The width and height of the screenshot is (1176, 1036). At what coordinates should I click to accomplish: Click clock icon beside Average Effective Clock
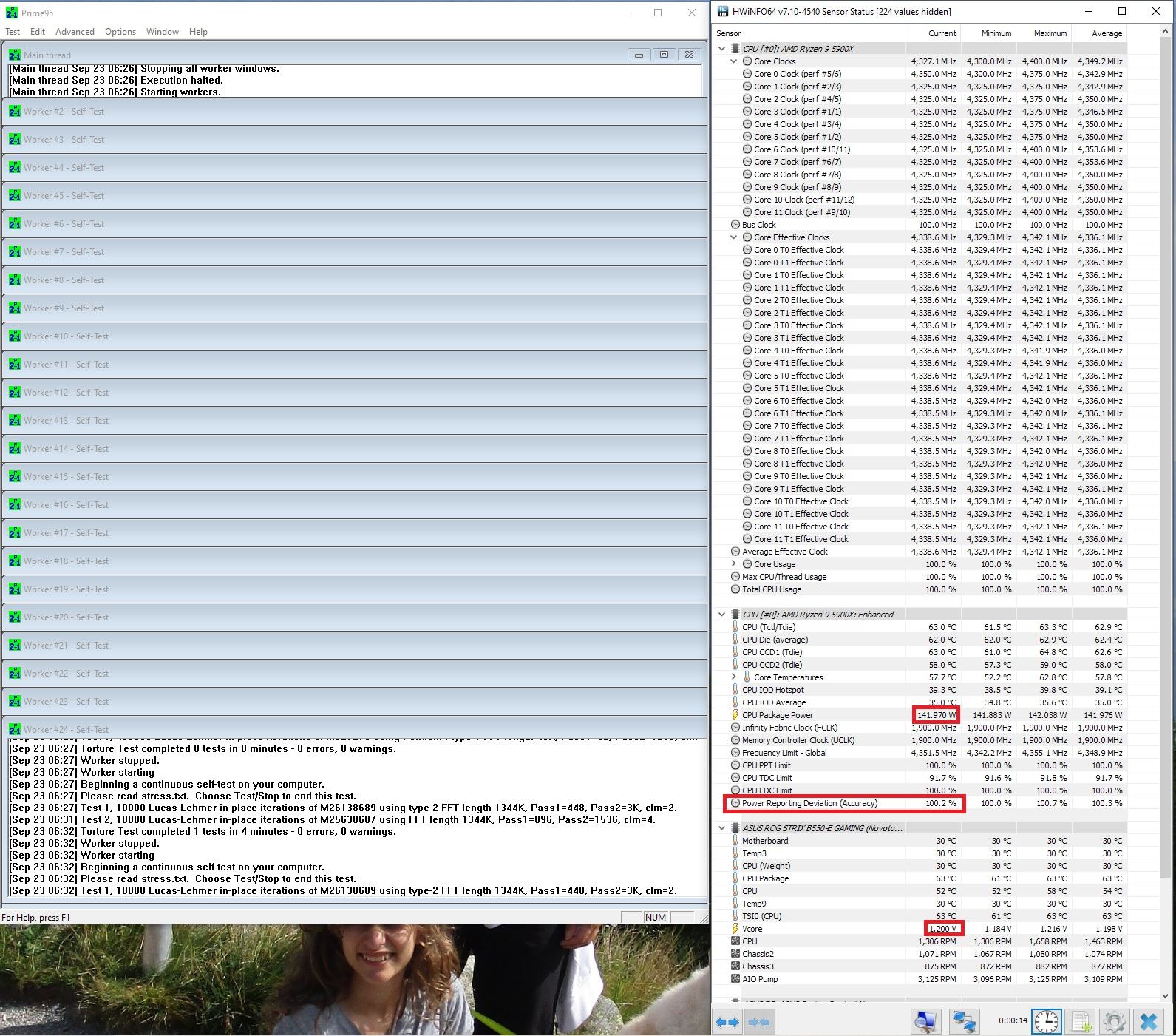point(735,552)
